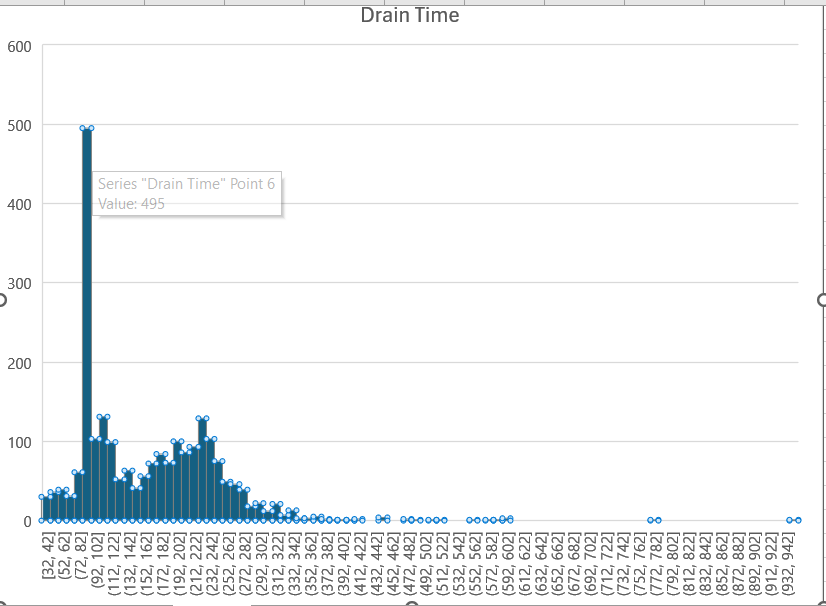Click the 600 label on the vertical axis
826x606 pixels.
(x=19, y=47)
